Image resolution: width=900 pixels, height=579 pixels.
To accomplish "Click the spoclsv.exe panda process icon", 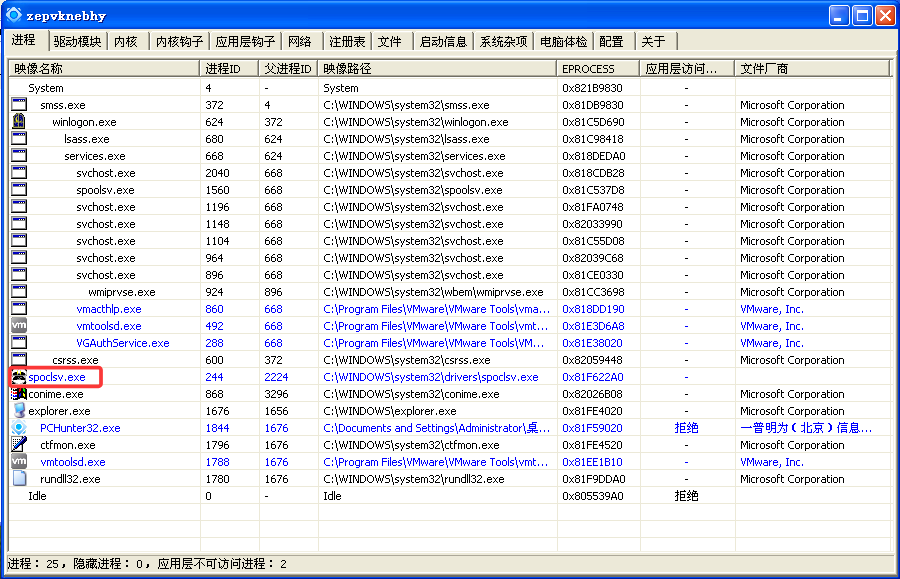I will (18, 377).
